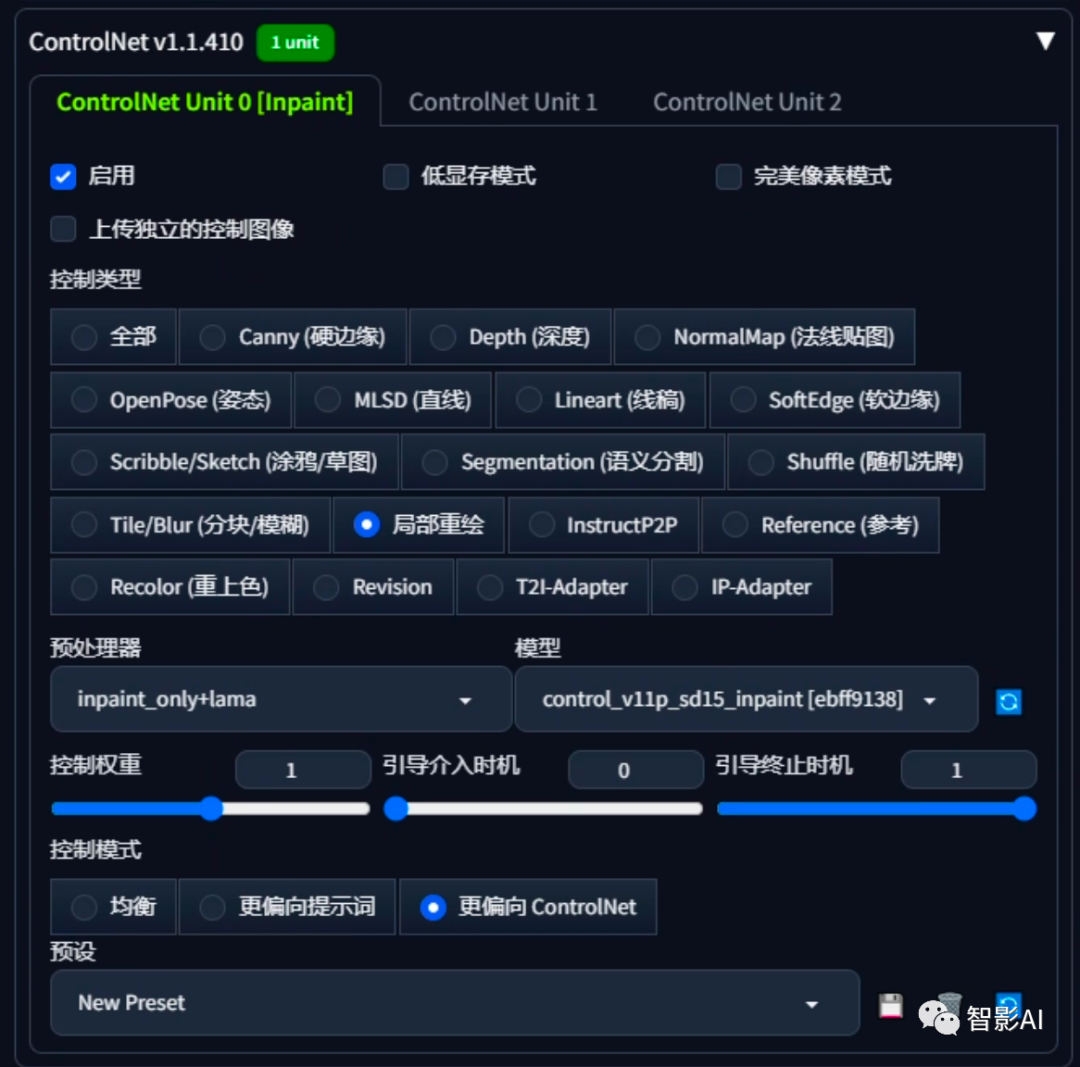1080x1067 pixels.
Task: Click the 引导终止时机 value input field
Action: coord(968,769)
